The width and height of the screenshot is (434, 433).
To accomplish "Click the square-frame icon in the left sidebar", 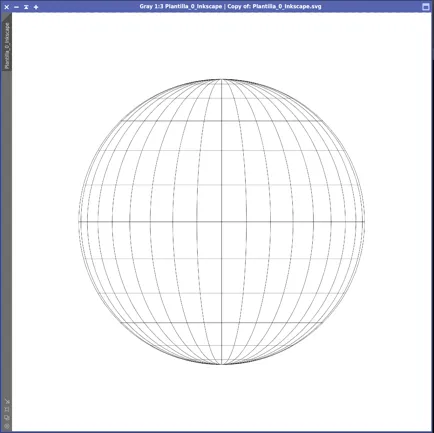I will 7,409.
